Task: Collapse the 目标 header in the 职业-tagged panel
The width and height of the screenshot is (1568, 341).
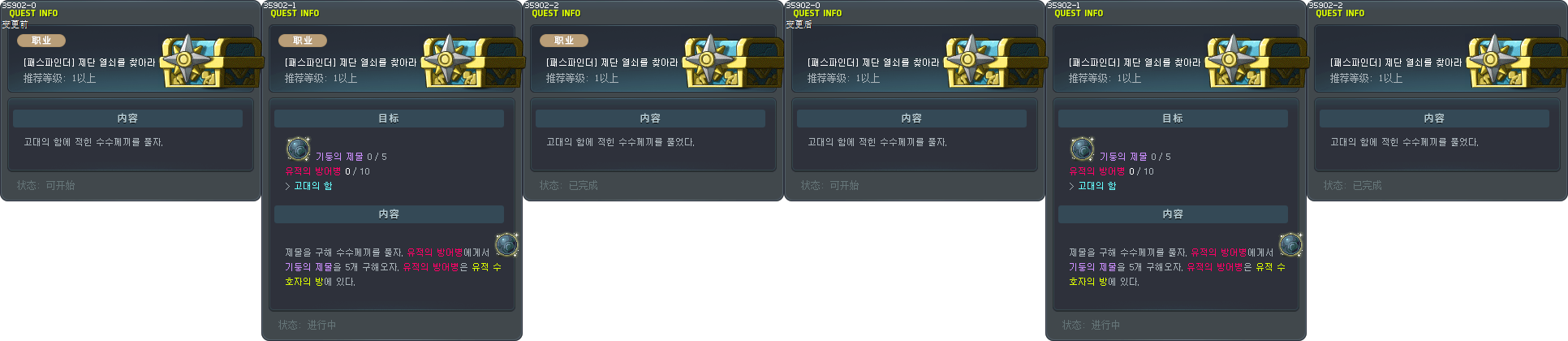Action: tap(389, 119)
